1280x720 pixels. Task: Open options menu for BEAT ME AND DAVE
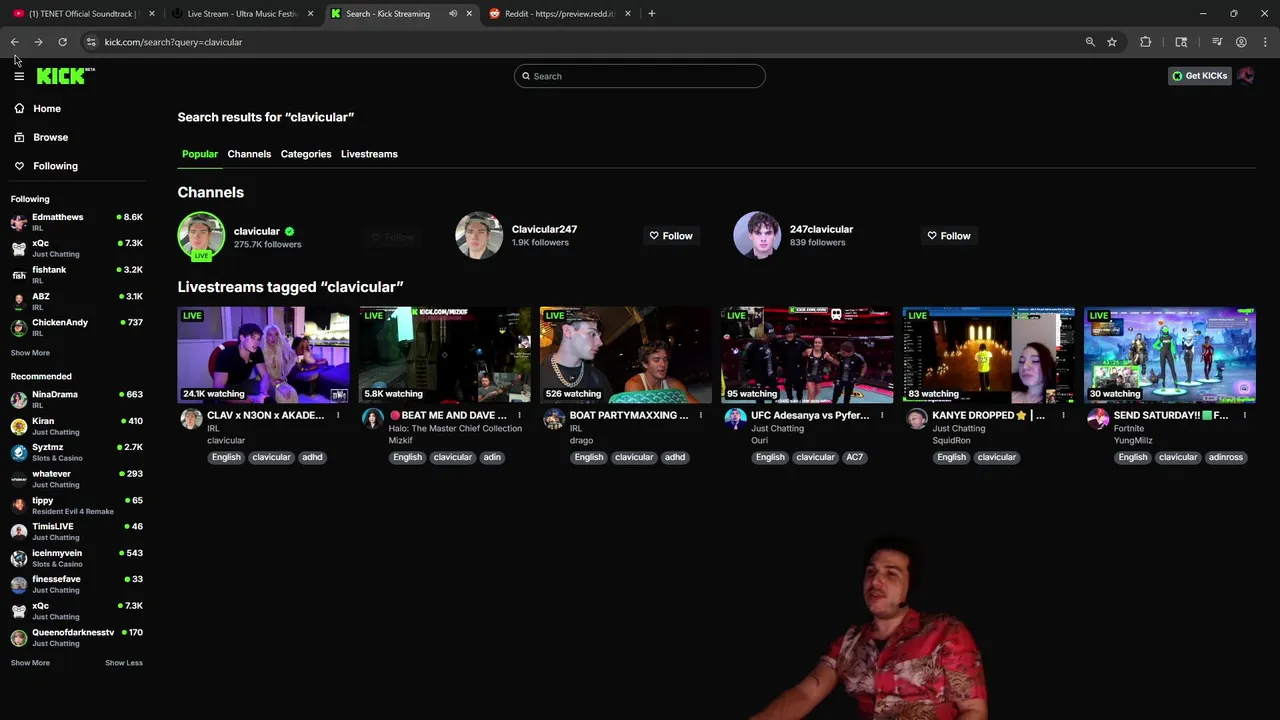click(519, 415)
